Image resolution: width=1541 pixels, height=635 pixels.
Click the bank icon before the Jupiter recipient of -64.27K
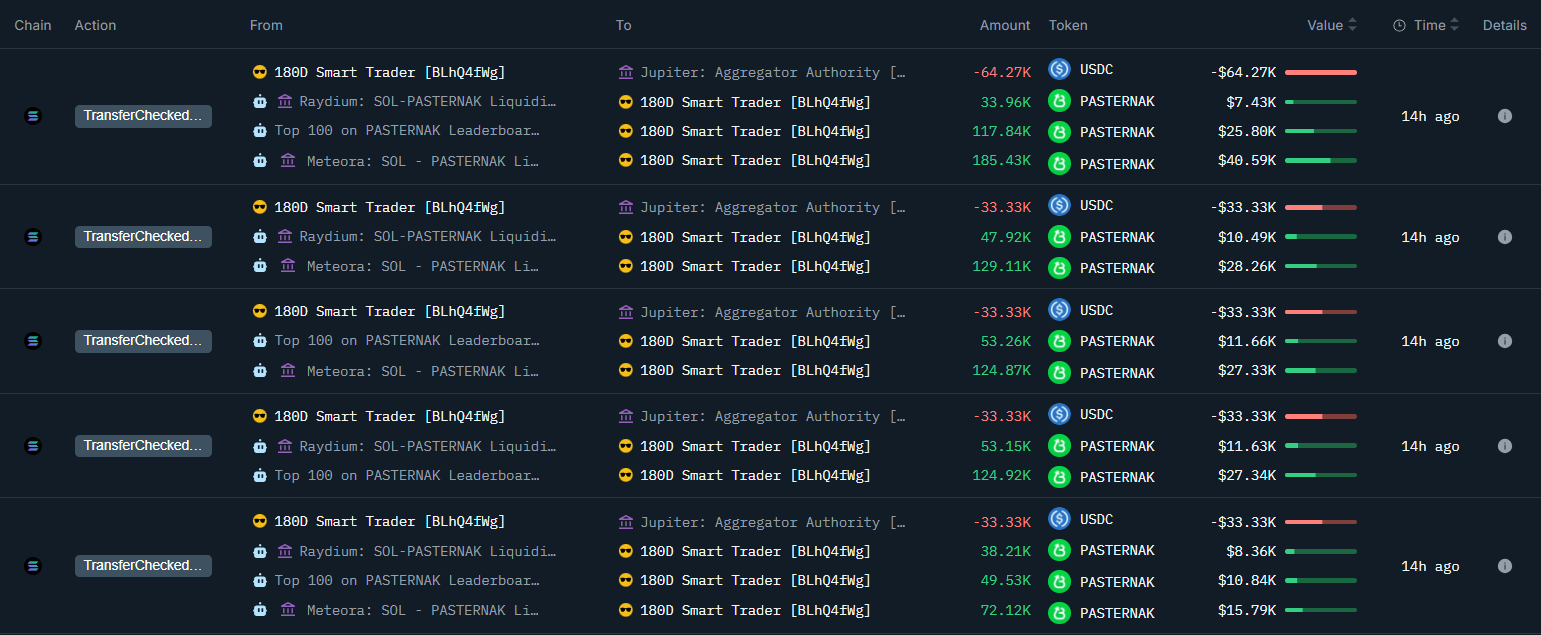[626, 72]
